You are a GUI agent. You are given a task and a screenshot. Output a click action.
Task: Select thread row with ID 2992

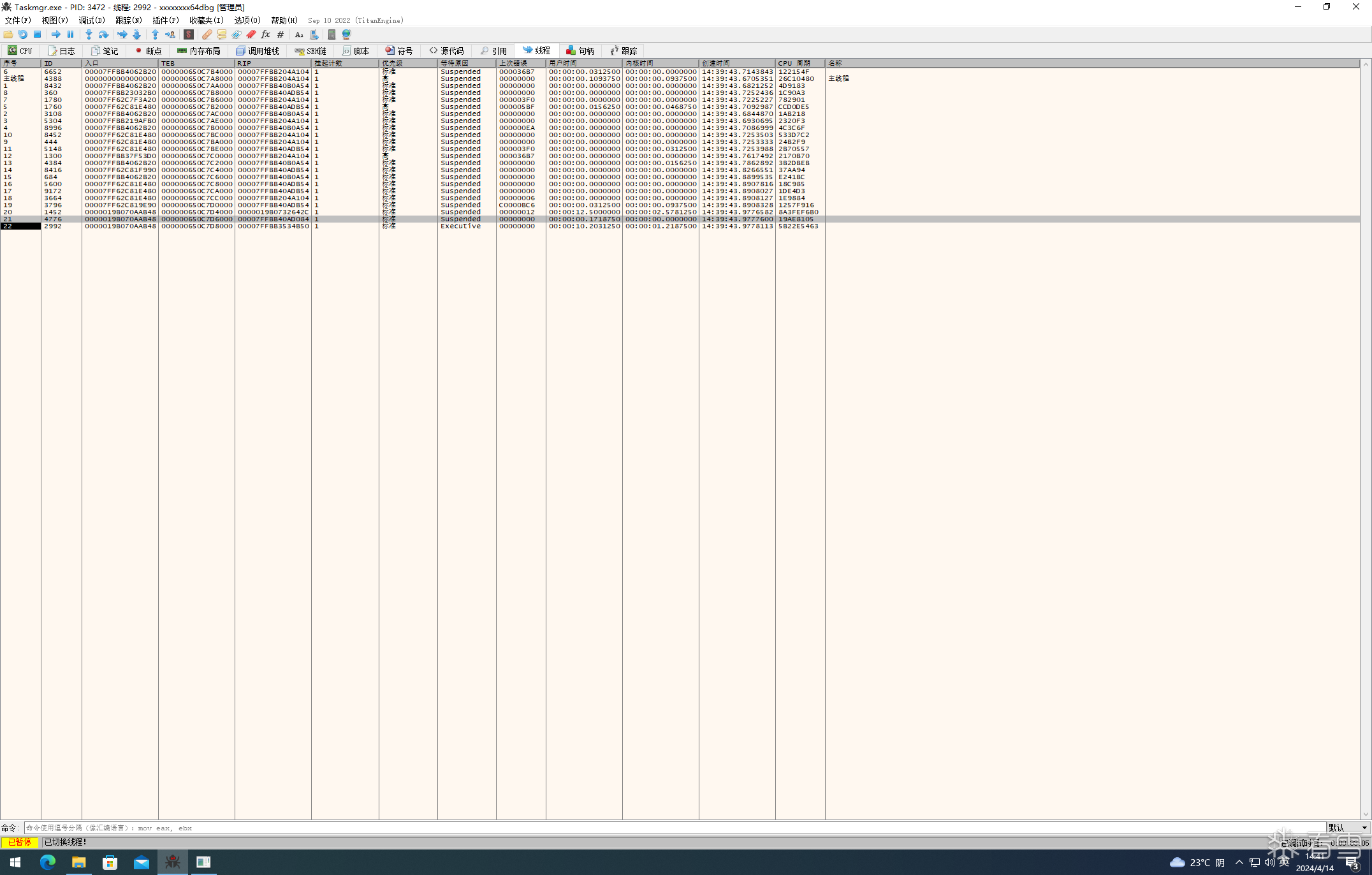tap(680, 226)
